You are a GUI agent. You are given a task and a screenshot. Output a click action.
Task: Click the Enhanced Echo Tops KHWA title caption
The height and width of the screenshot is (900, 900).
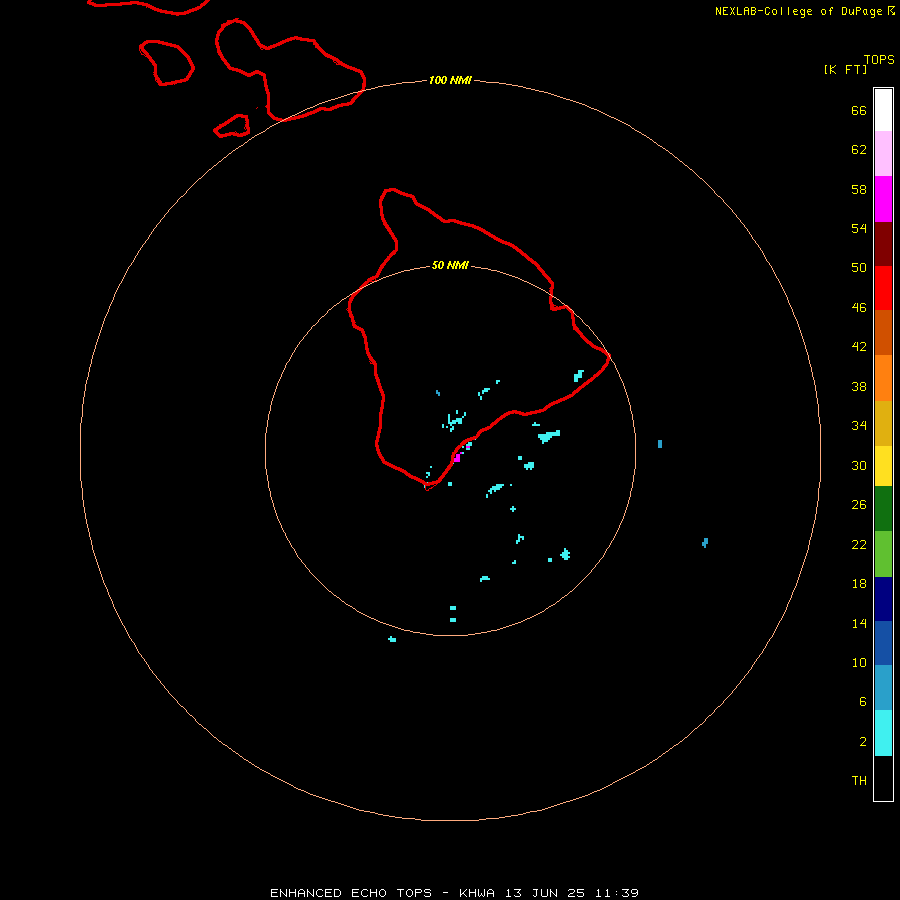(x=454, y=893)
